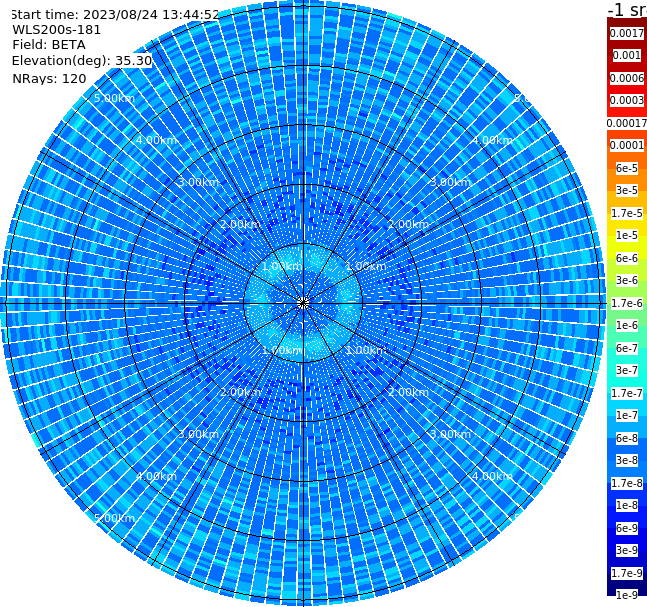Click the 3.00km range label in the southeast quadrant
Viewport: 647px width, 607px height.
point(450,434)
